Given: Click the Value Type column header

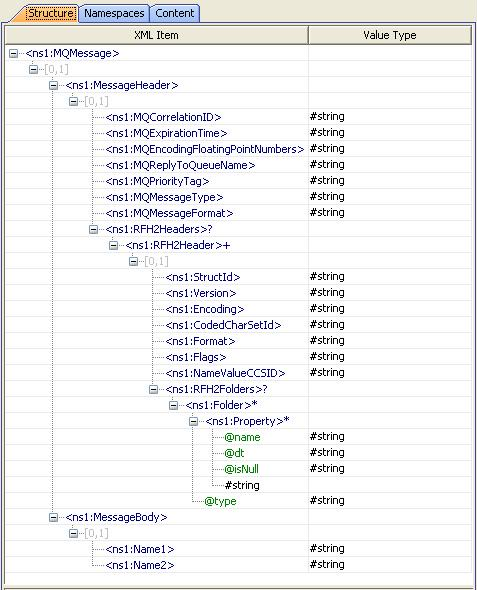Looking at the screenshot, I should [x=390, y=35].
